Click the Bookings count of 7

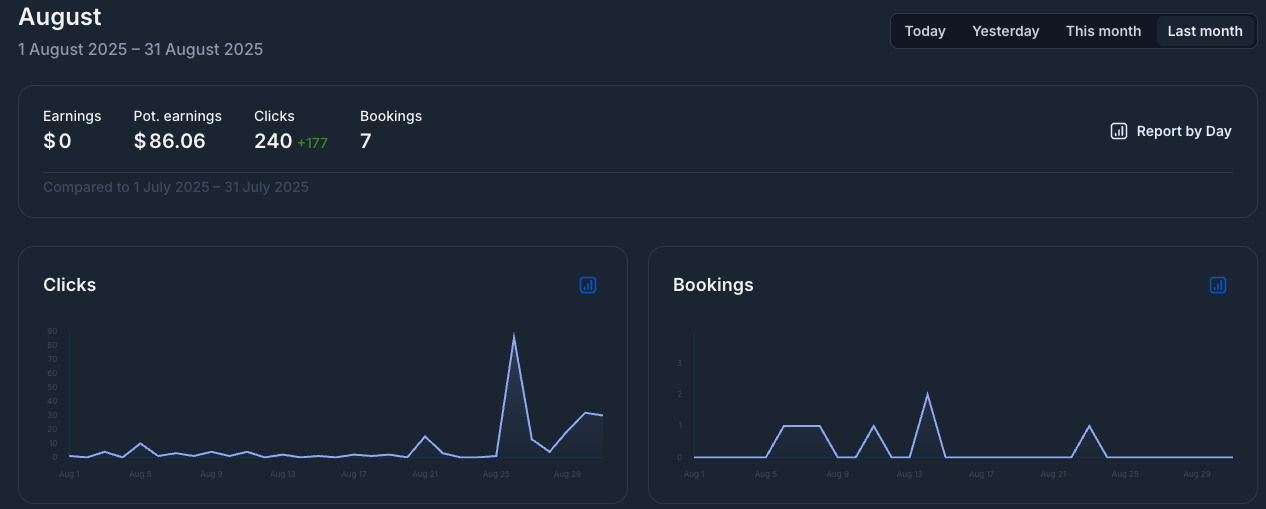(366, 141)
